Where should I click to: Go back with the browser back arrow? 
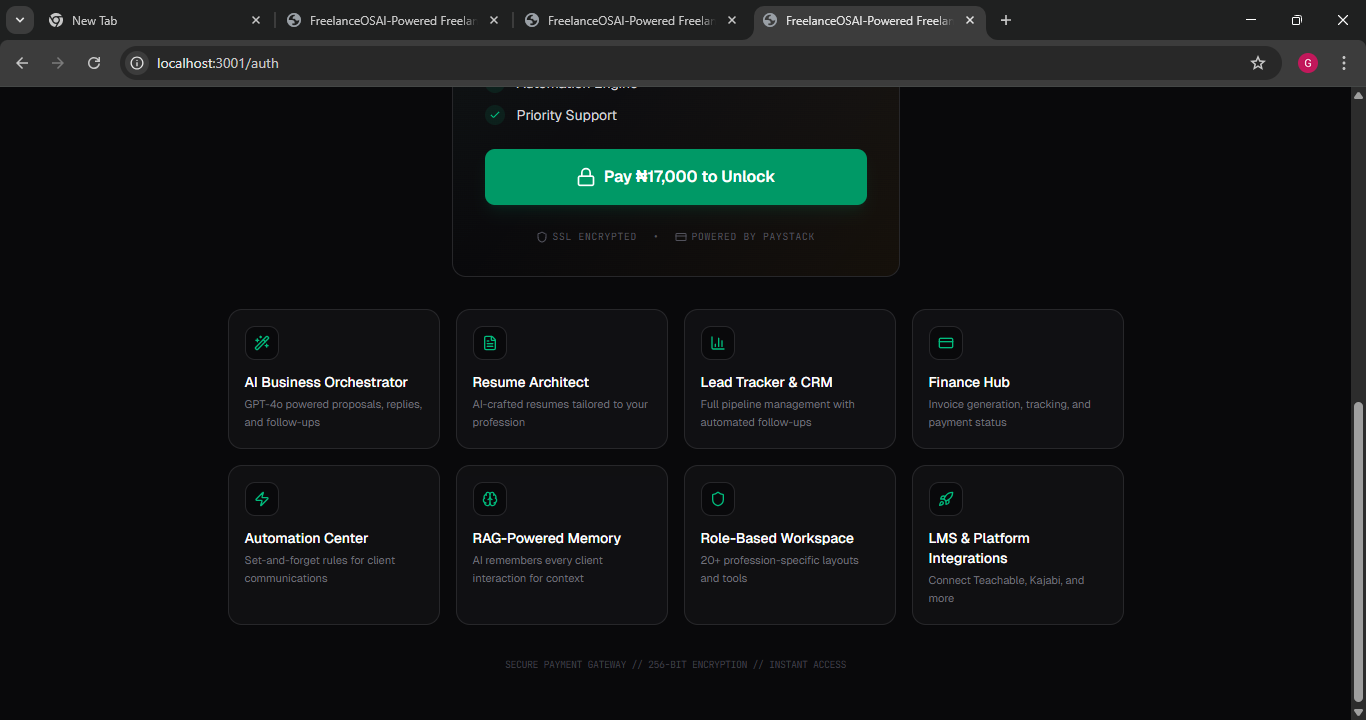(22, 63)
